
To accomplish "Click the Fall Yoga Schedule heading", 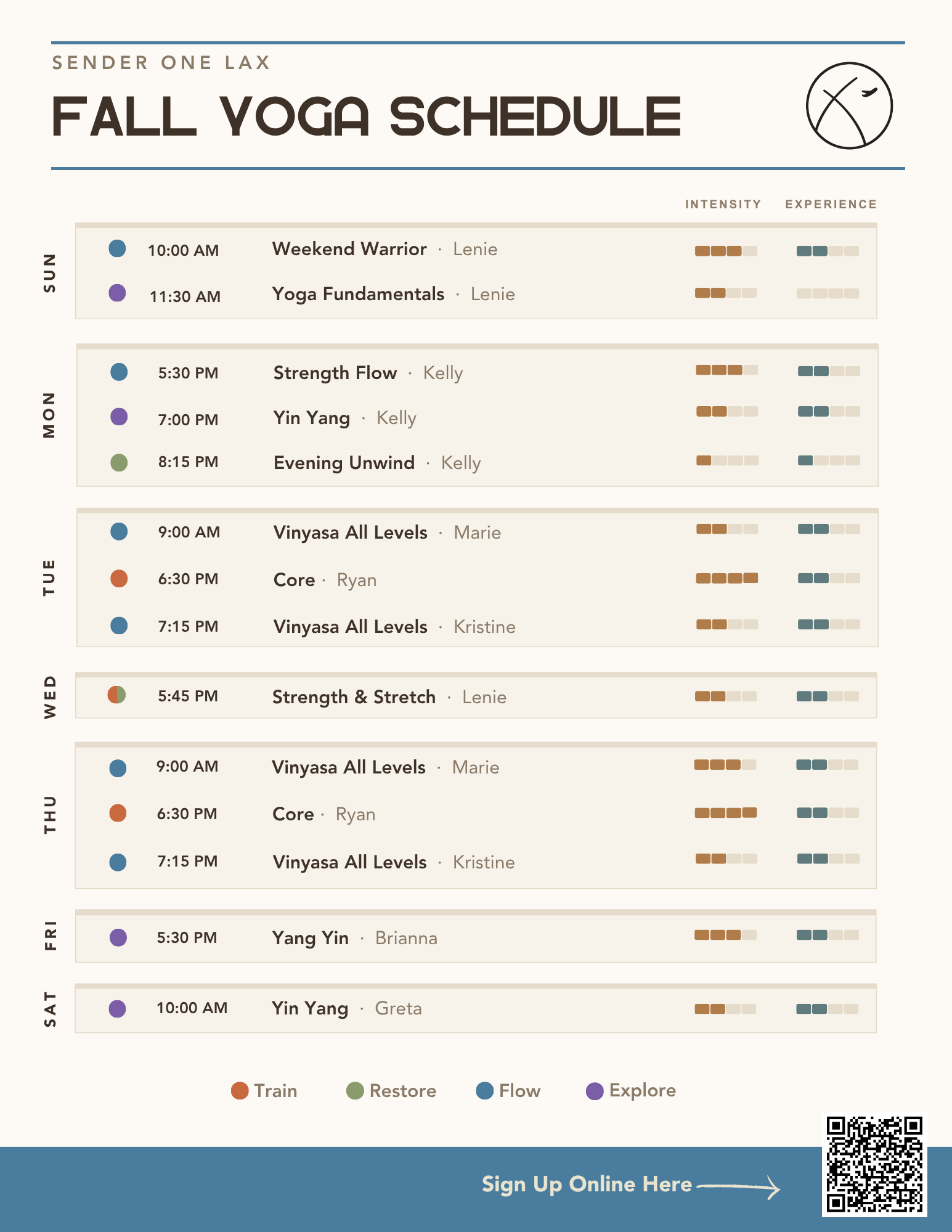I will click(367, 116).
